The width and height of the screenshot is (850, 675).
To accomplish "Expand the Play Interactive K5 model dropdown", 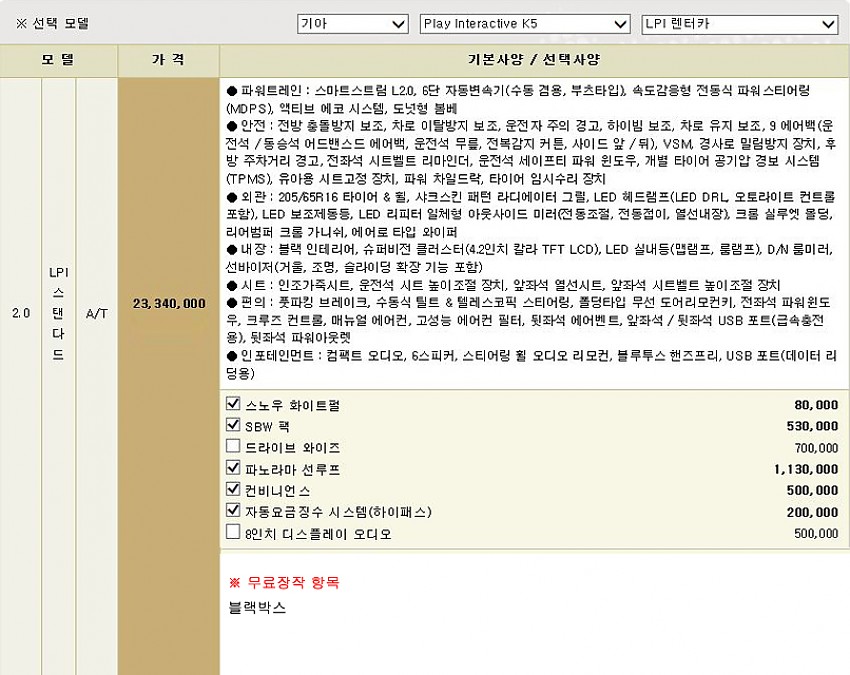I will pos(524,23).
